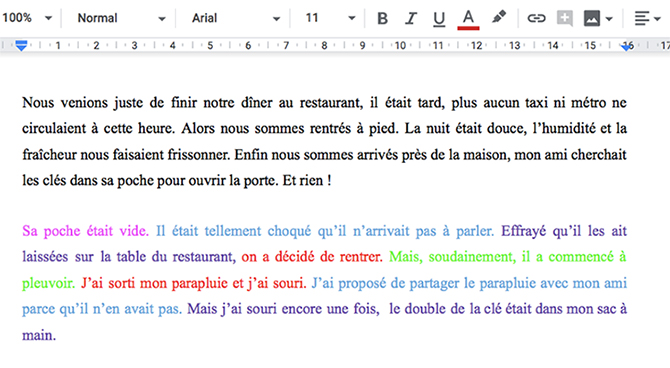Viewport: 670px width, 368px height.
Task: Toggle Bold formatting
Action: (x=382, y=18)
